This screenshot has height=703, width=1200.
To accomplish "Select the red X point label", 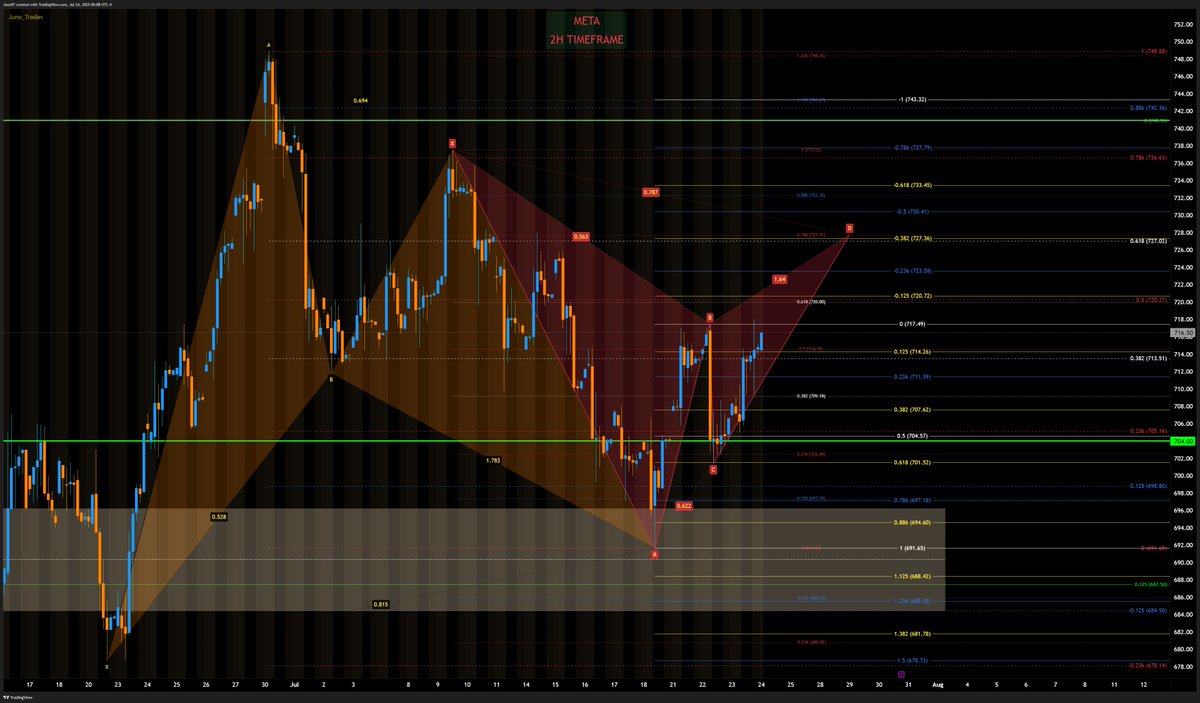I will pos(452,144).
